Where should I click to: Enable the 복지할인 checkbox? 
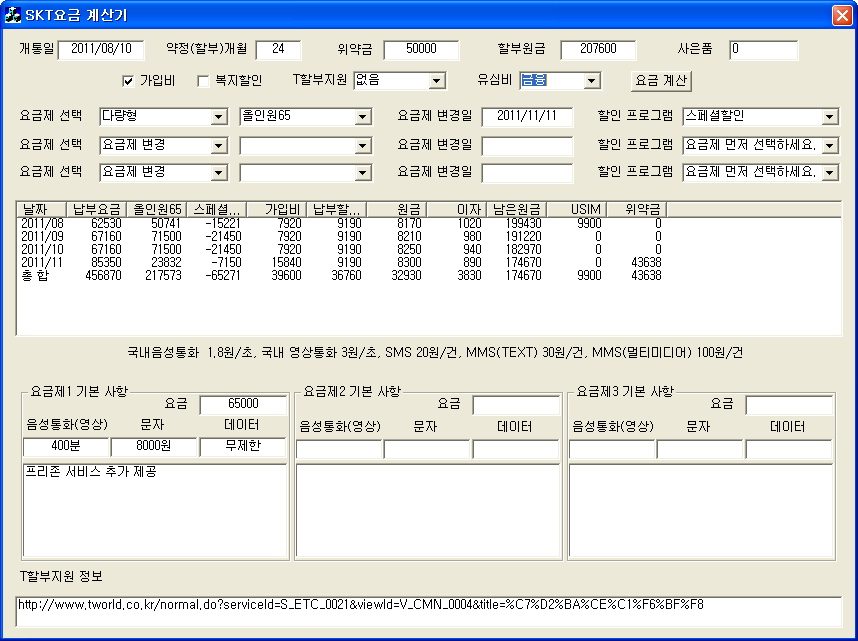[203, 82]
